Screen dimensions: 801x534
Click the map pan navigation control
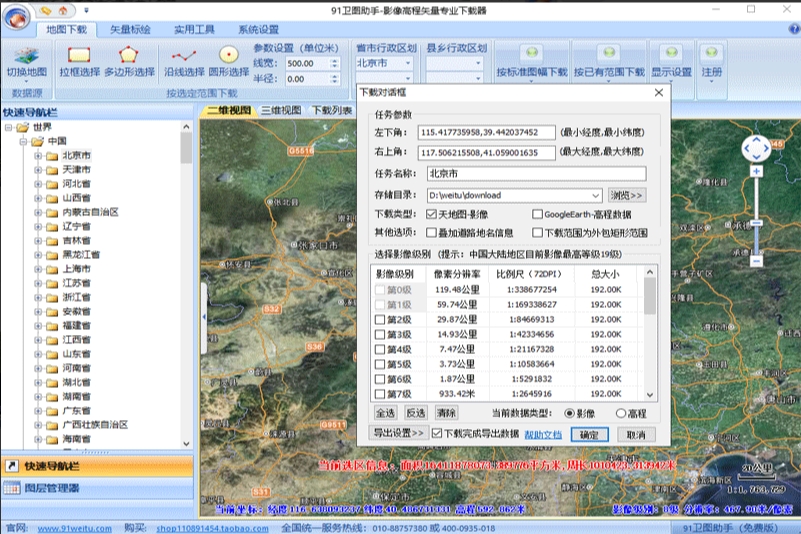[x=756, y=150]
